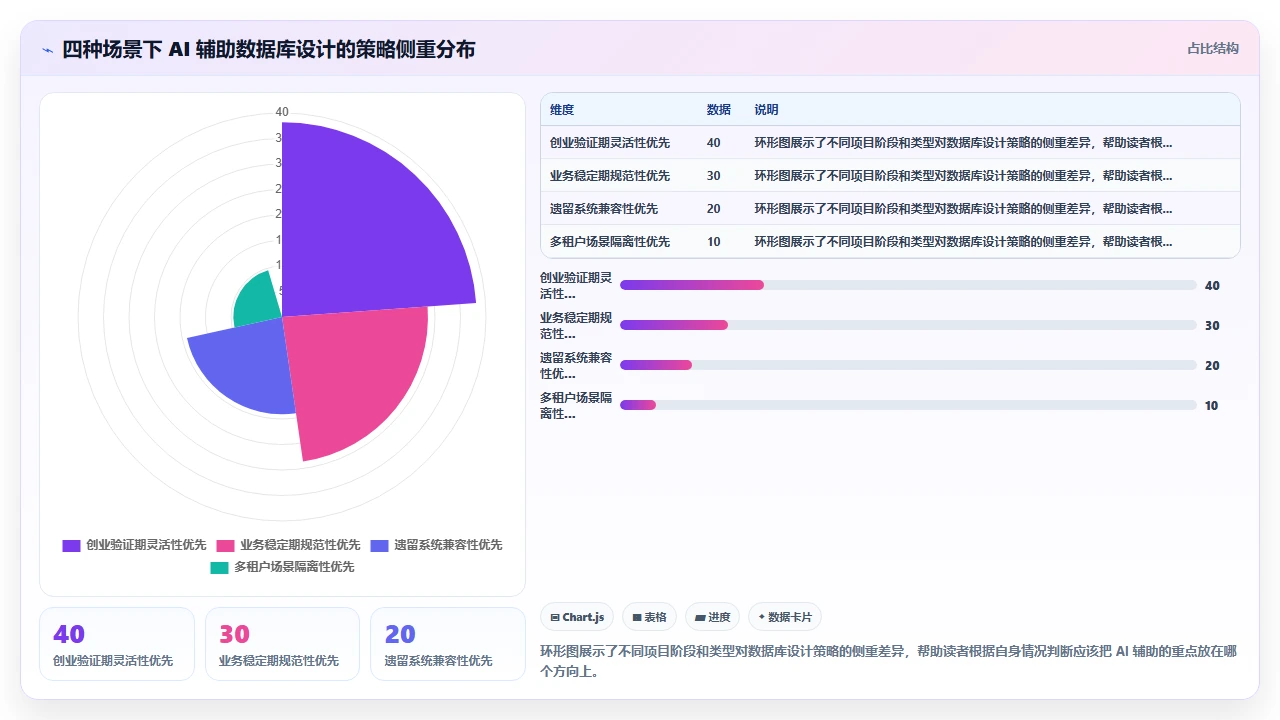Click table cell value 20

[x=713, y=209]
